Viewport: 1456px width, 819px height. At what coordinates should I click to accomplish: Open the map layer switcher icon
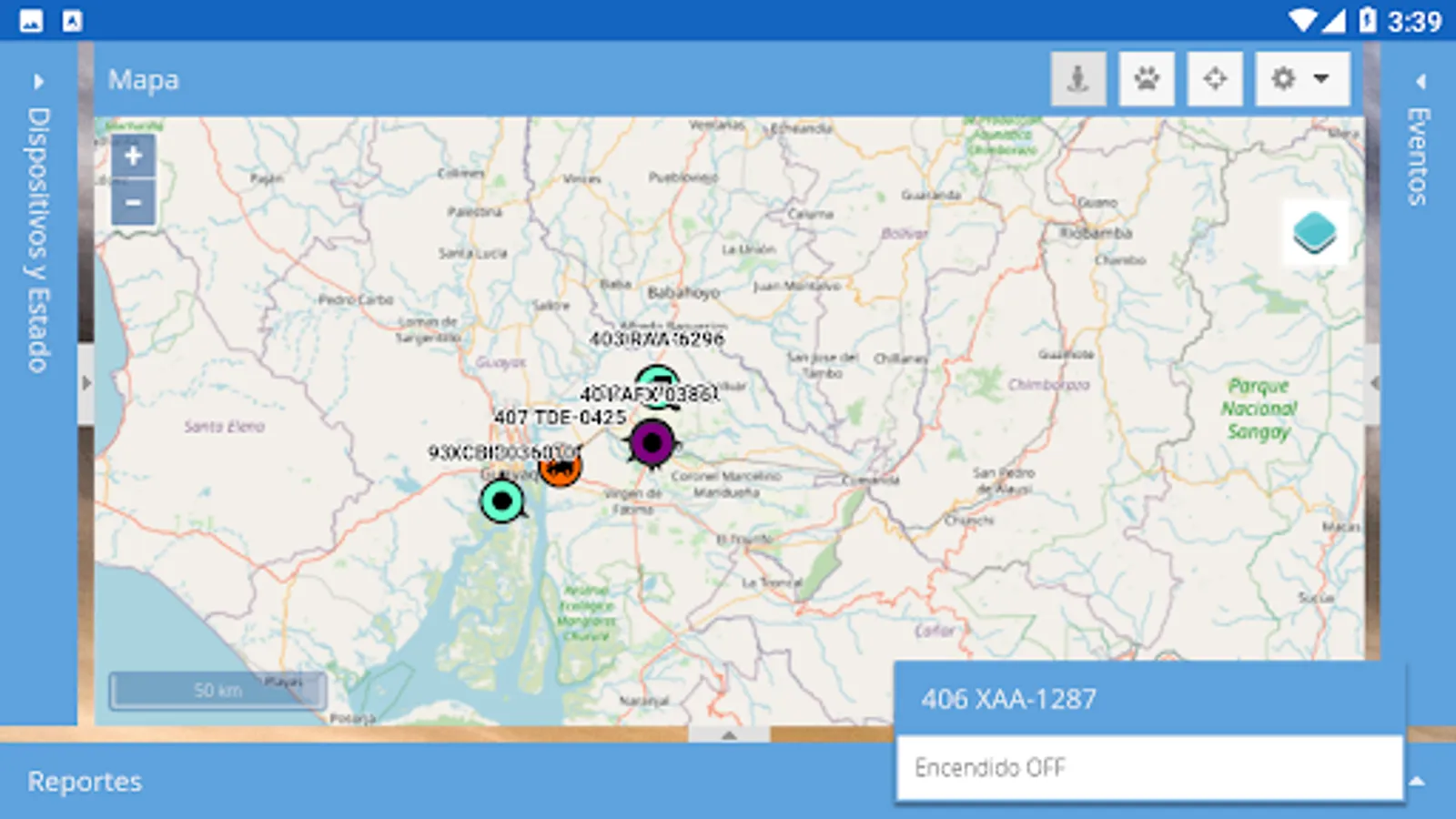point(1315,233)
